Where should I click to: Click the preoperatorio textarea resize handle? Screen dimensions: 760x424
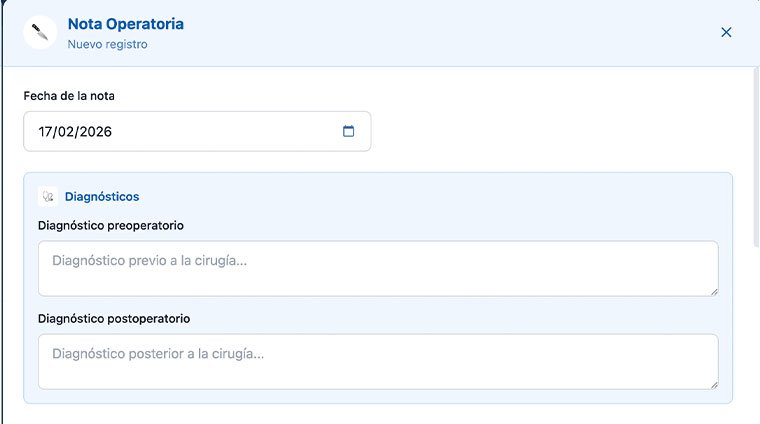tap(713, 291)
